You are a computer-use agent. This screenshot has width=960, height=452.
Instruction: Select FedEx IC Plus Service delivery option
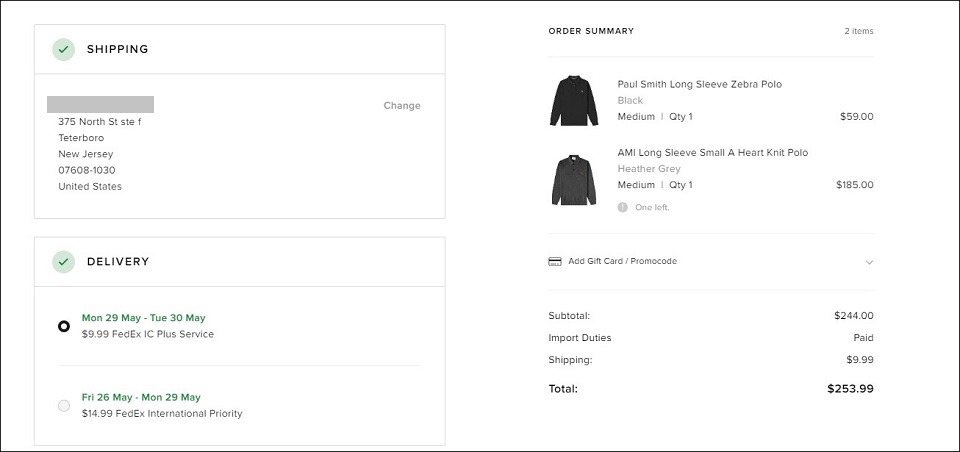[x=64, y=326]
